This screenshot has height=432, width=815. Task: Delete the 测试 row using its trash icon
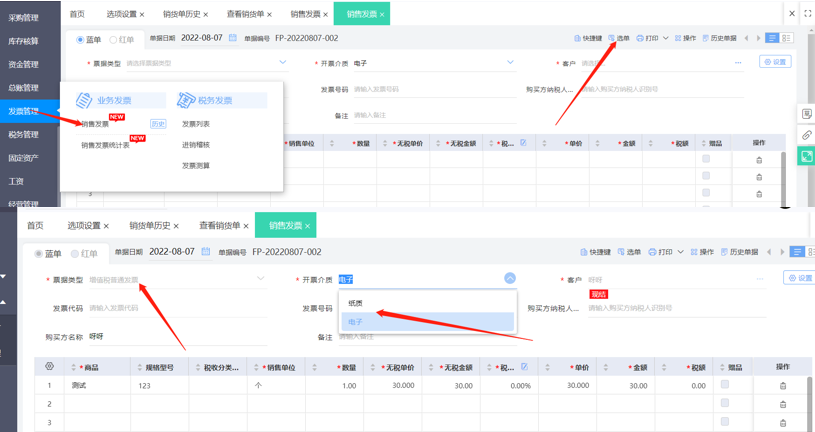[783, 386]
